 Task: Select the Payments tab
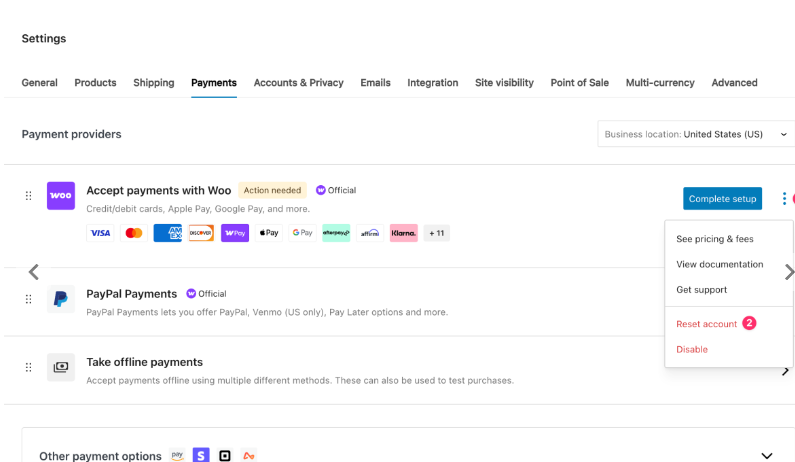(x=214, y=83)
